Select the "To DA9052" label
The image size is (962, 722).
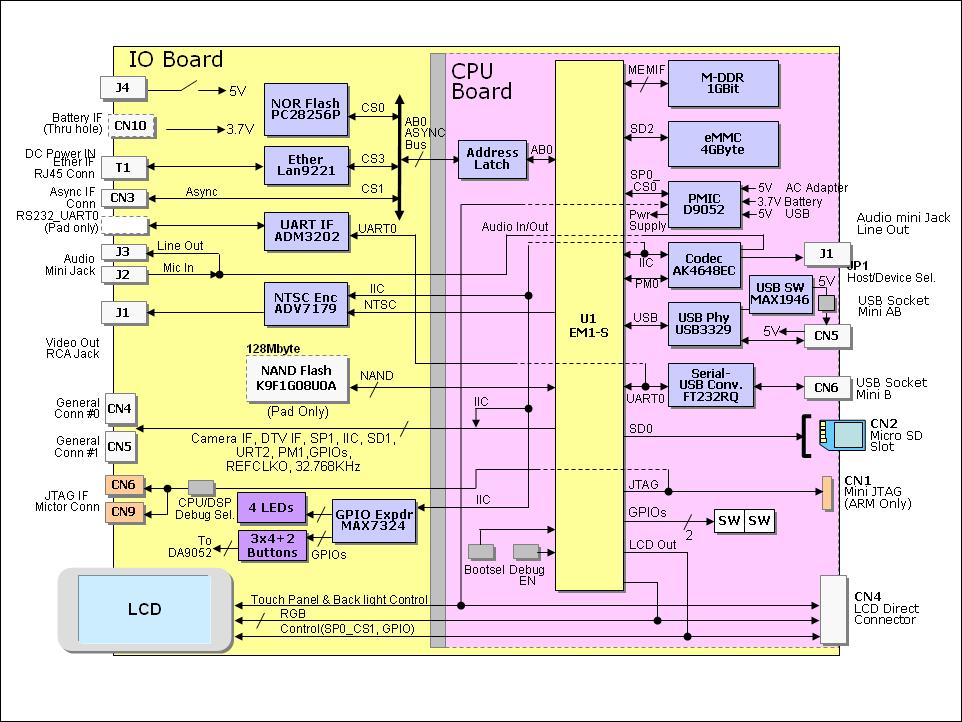point(190,546)
